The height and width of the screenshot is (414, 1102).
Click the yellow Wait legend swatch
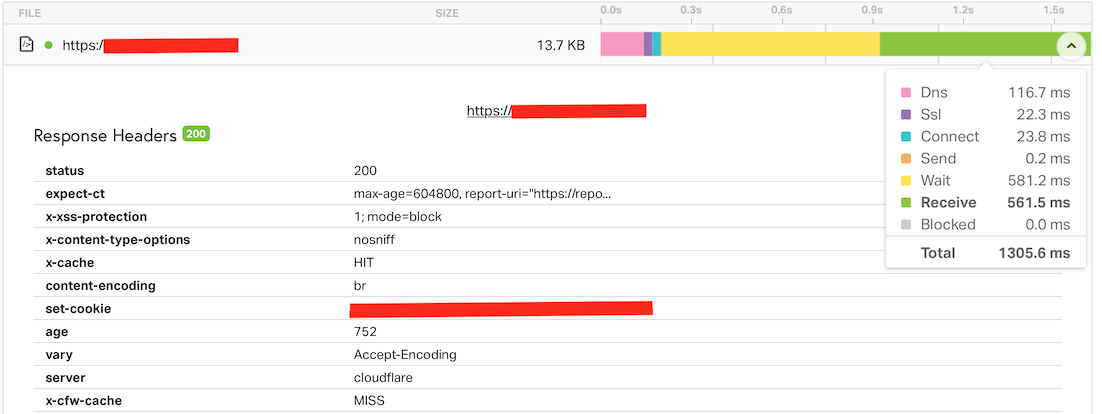point(906,180)
